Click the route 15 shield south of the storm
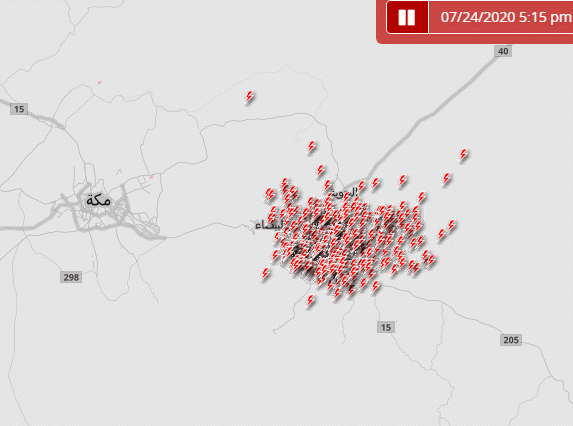This screenshot has height=426, width=573. point(386,327)
